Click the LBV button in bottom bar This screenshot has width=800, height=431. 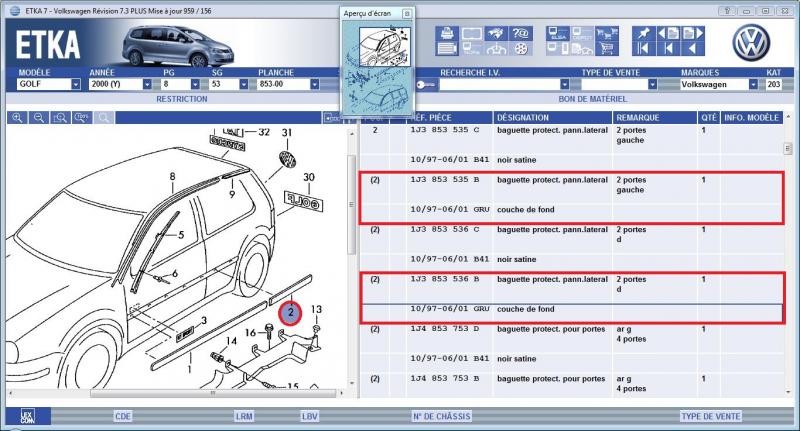coord(309,416)
